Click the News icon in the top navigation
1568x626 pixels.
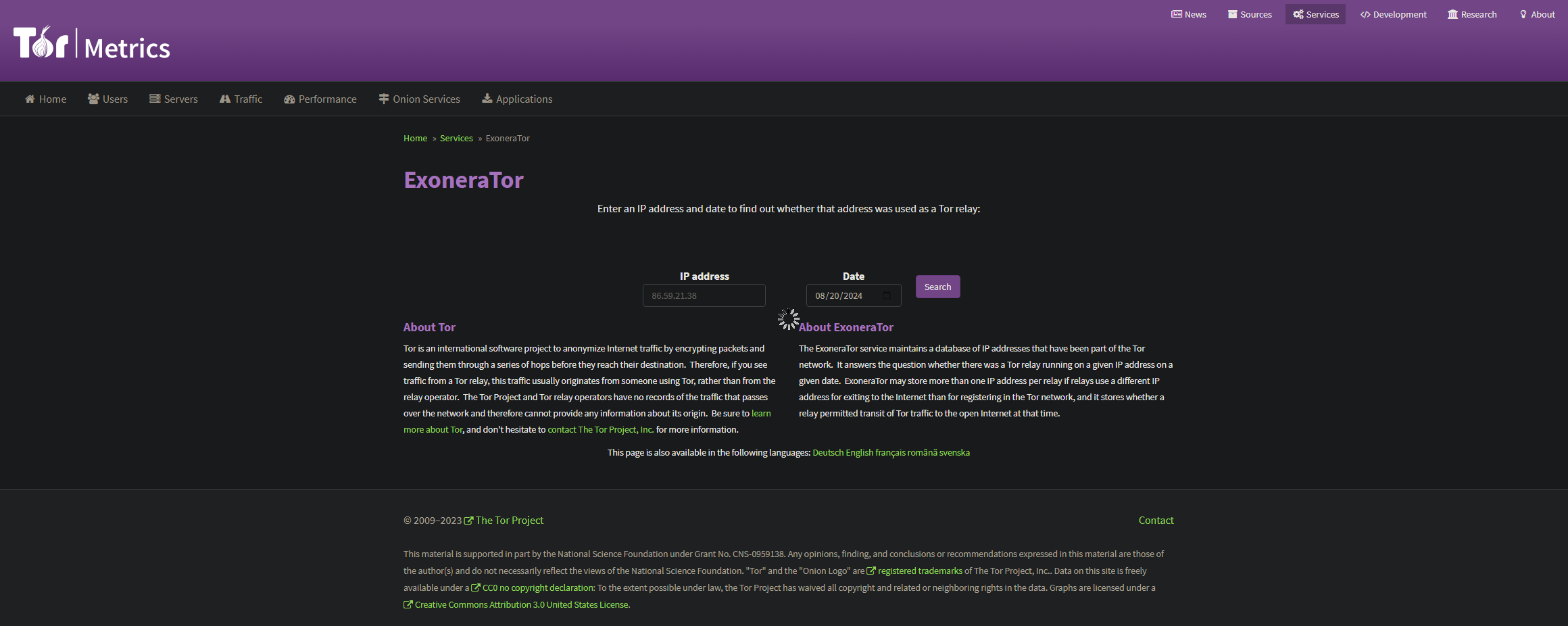[1177, 14]
